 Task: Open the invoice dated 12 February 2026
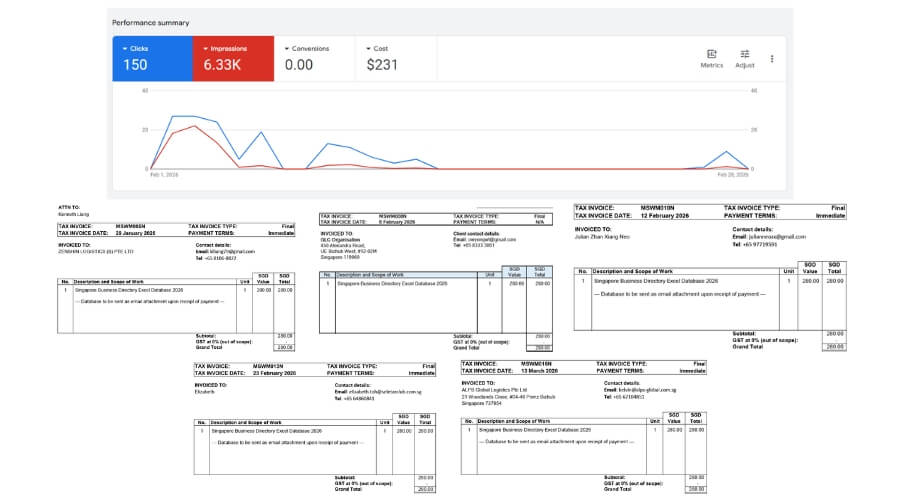[x=710, y=277]
